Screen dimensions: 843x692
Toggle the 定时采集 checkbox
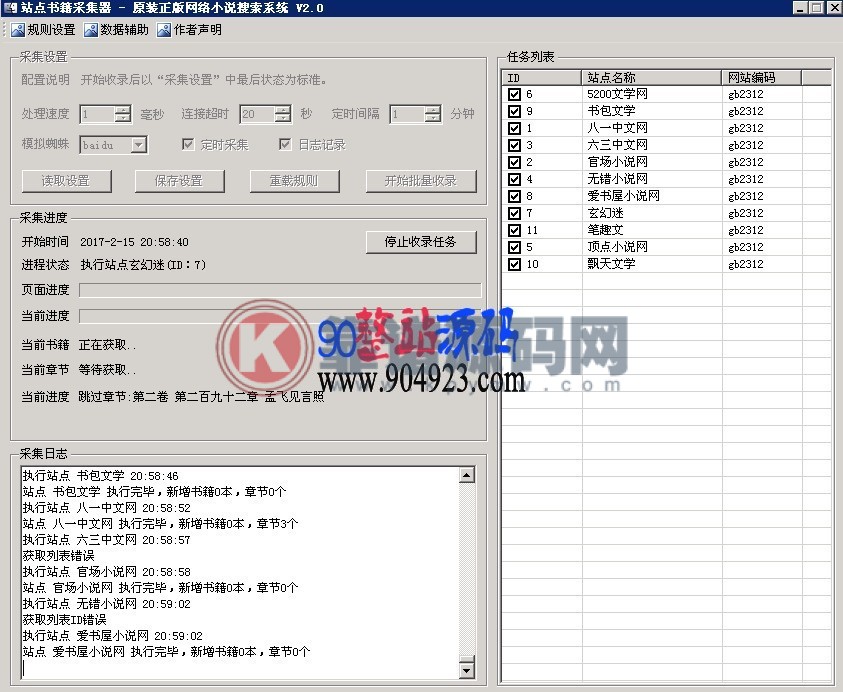(188, 144)
